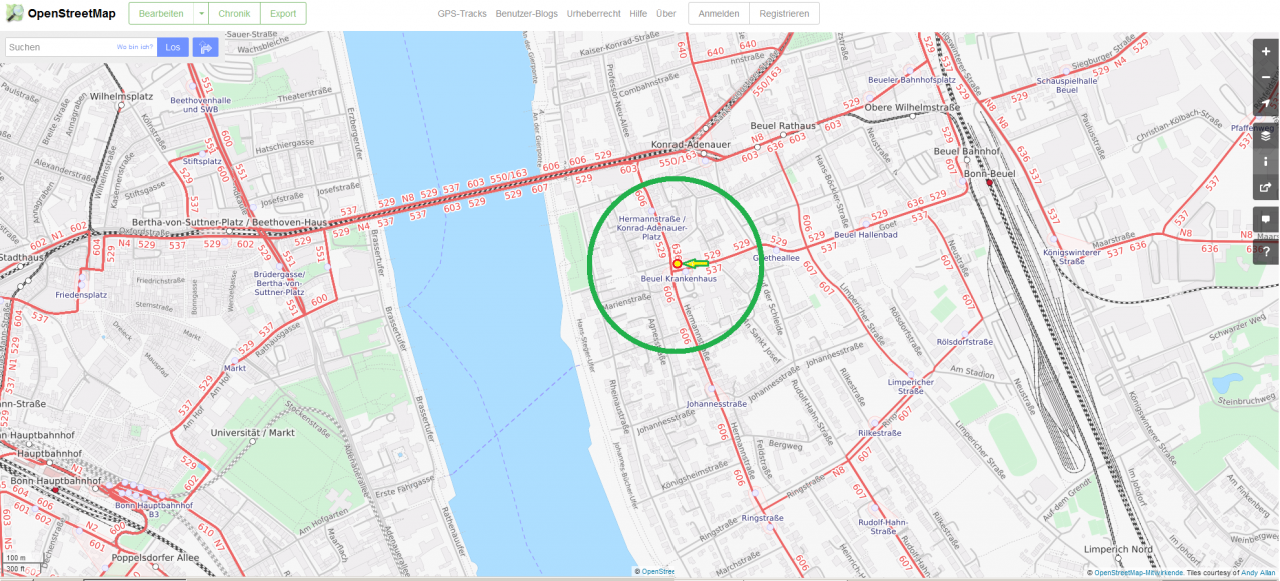Viewport: 1280px width, 581px height.
Task: Click the 'Bertha-von-Suttner-Platz / Beethoven-Haus' label
Action: pyautogui.click(x=230, y=223)
